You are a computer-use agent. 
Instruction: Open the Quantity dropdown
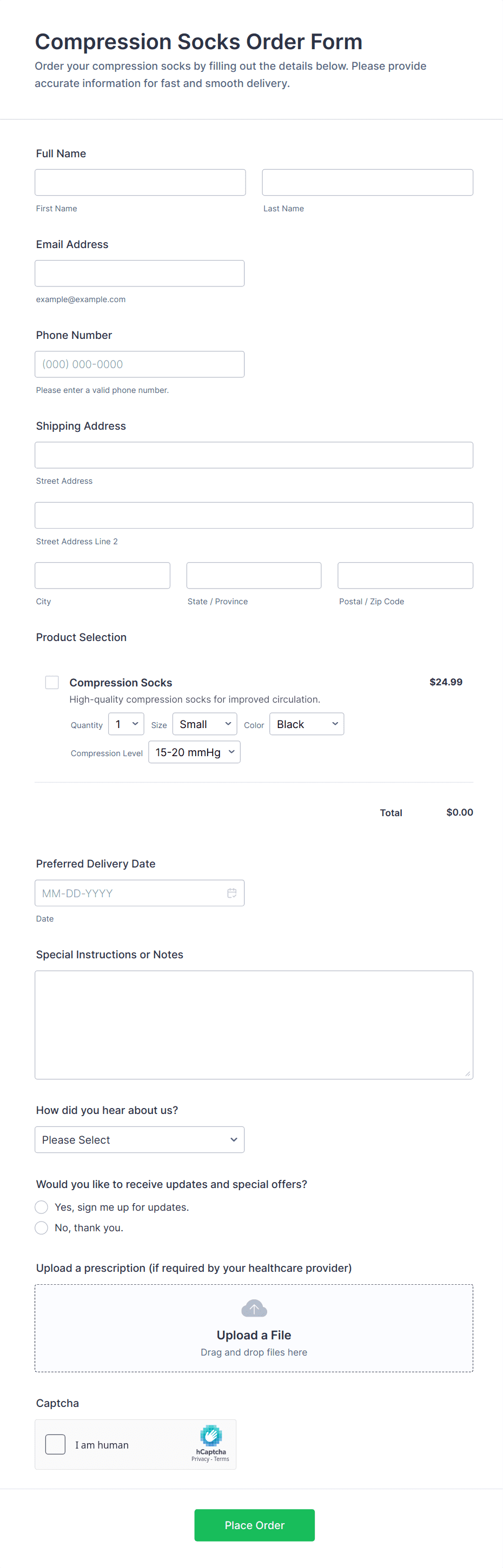click(x=126, y=724)
